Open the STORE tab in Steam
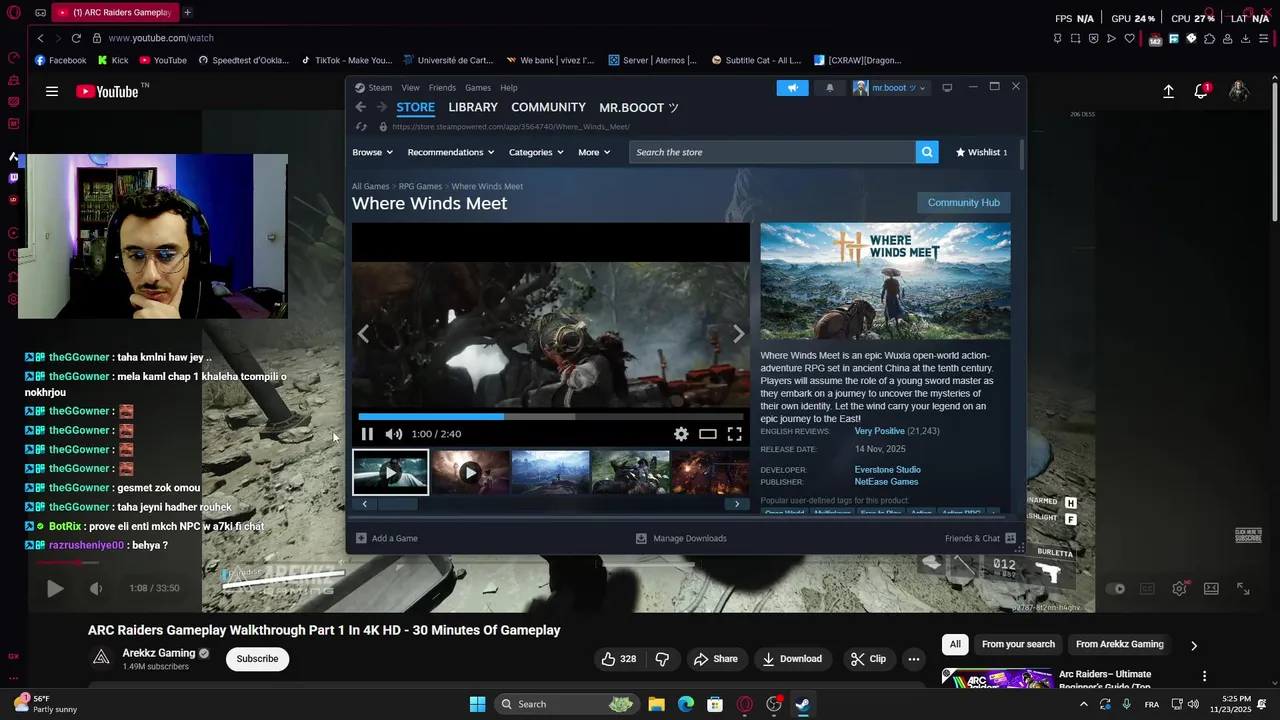 click(x=415, y=107)
